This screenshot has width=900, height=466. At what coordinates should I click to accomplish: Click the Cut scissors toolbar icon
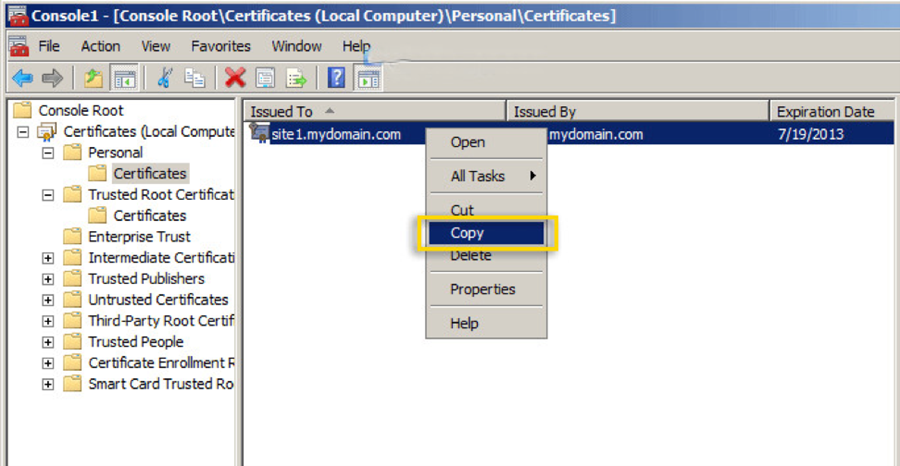165,78
